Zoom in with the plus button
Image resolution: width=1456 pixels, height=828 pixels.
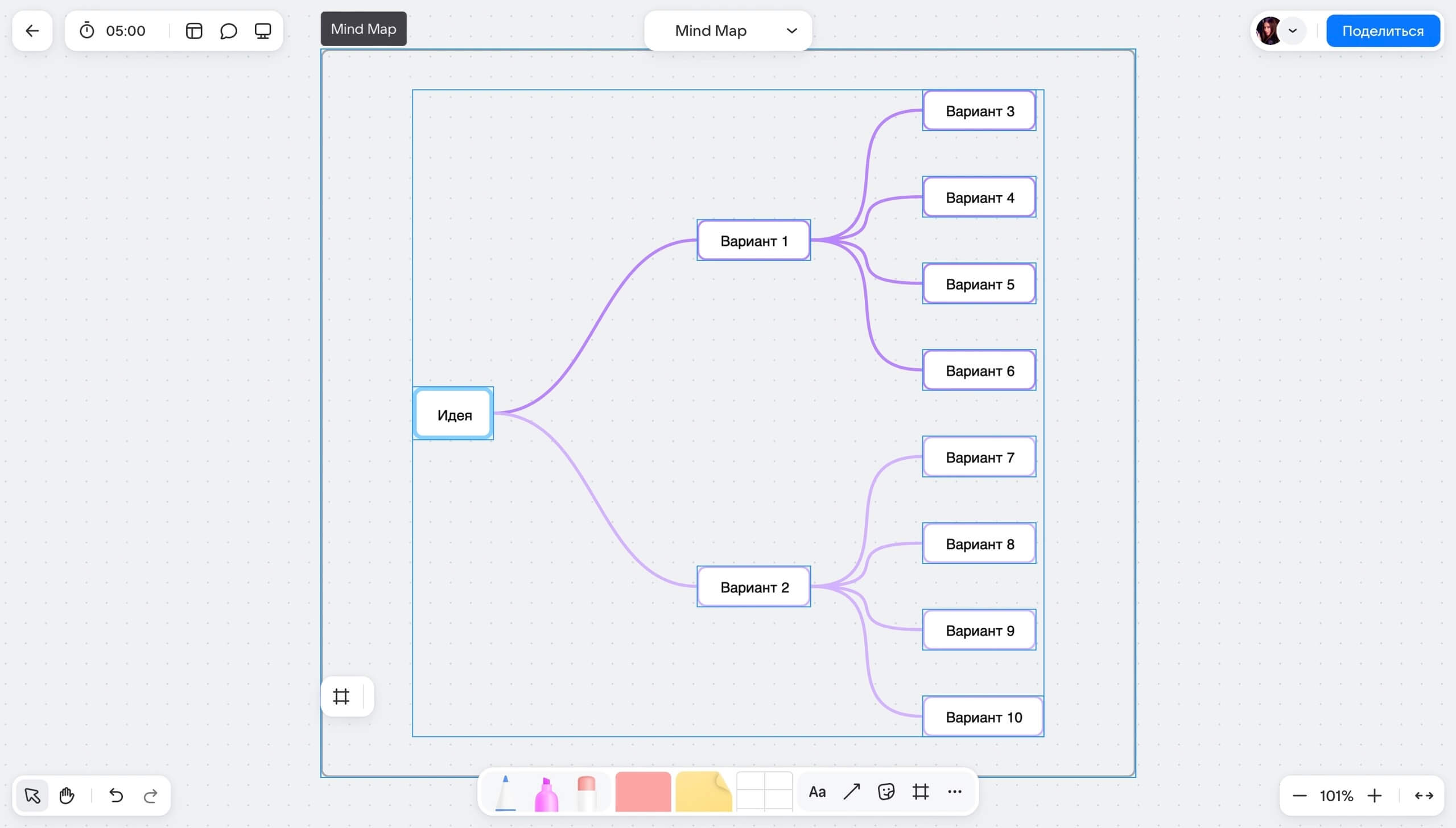coord(1375,796)
